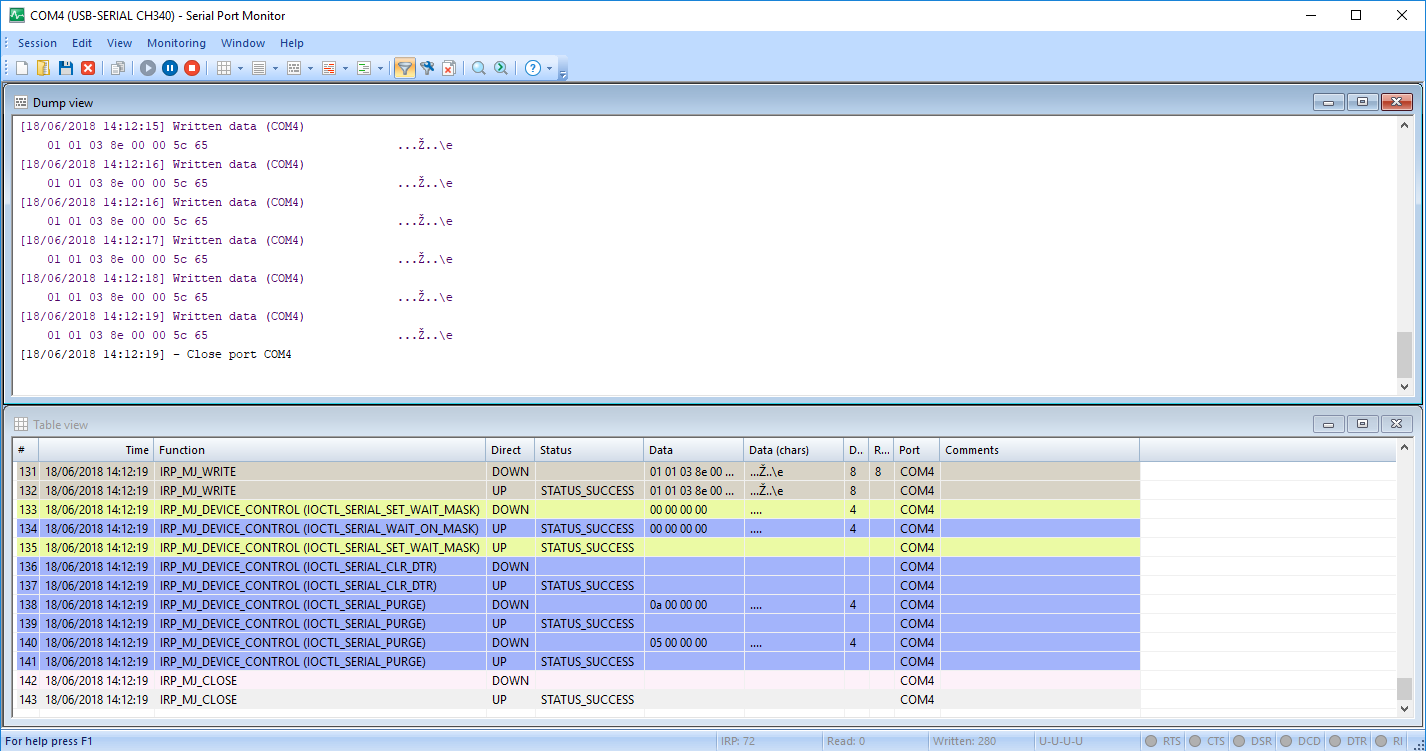
Task: Open the dropdown arrow beside the Terminal view icon
Action: pyautogui.click(x=345, y=68)
